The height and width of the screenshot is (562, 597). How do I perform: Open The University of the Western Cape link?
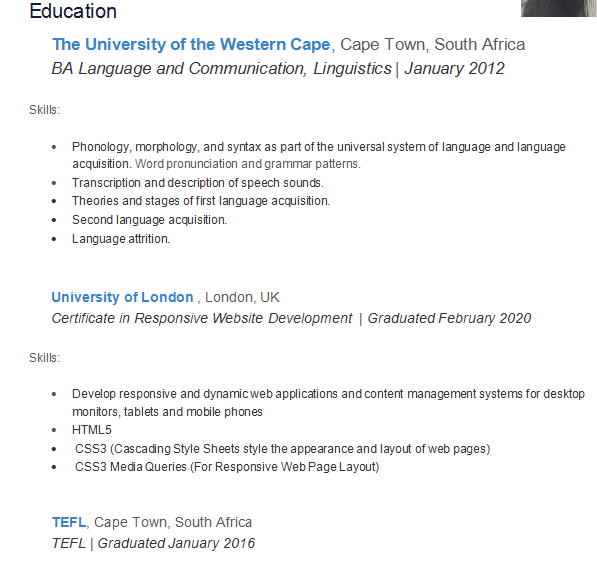tap(191, 45)
